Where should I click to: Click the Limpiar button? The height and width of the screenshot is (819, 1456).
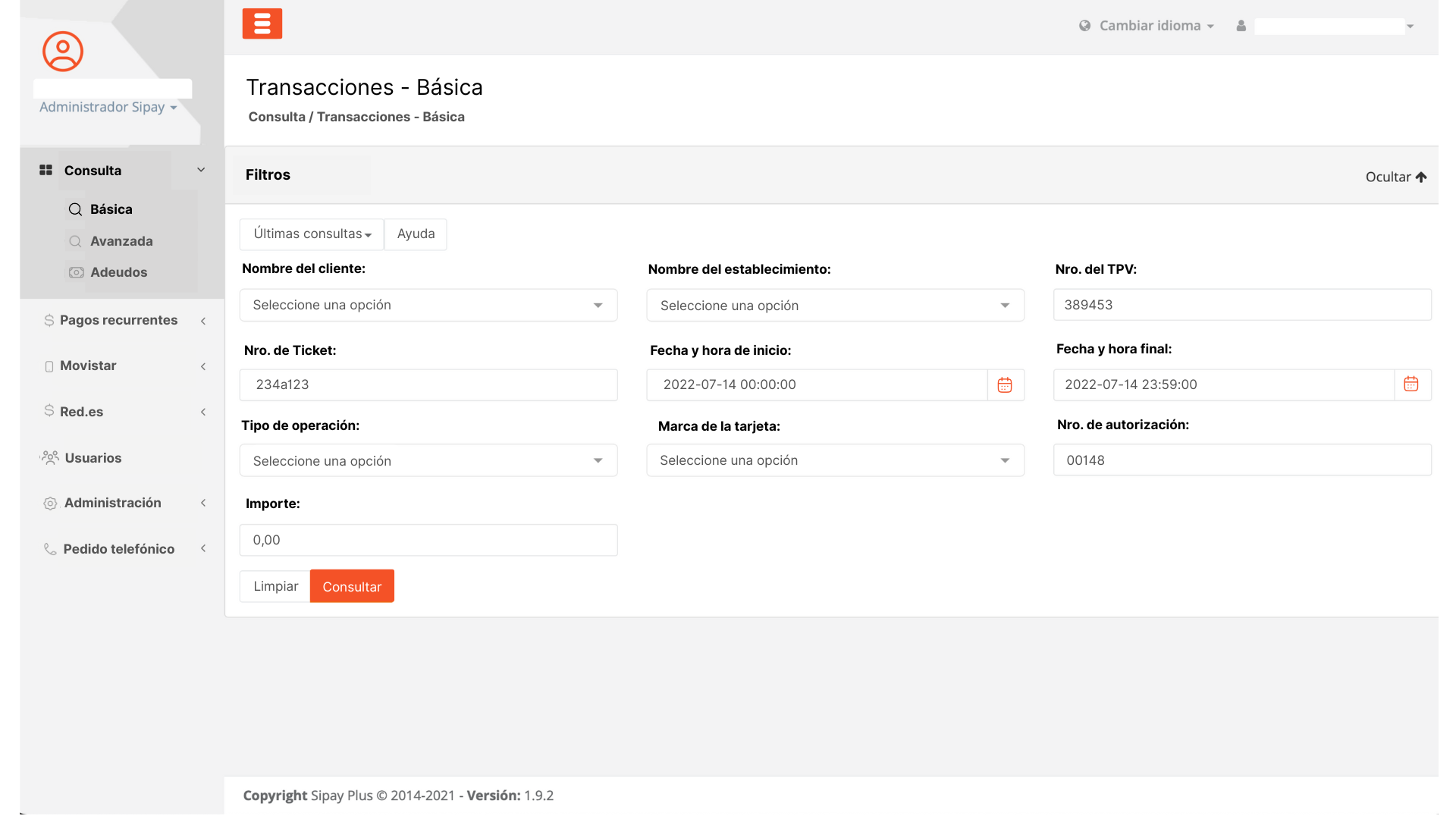tap(275, 586)
